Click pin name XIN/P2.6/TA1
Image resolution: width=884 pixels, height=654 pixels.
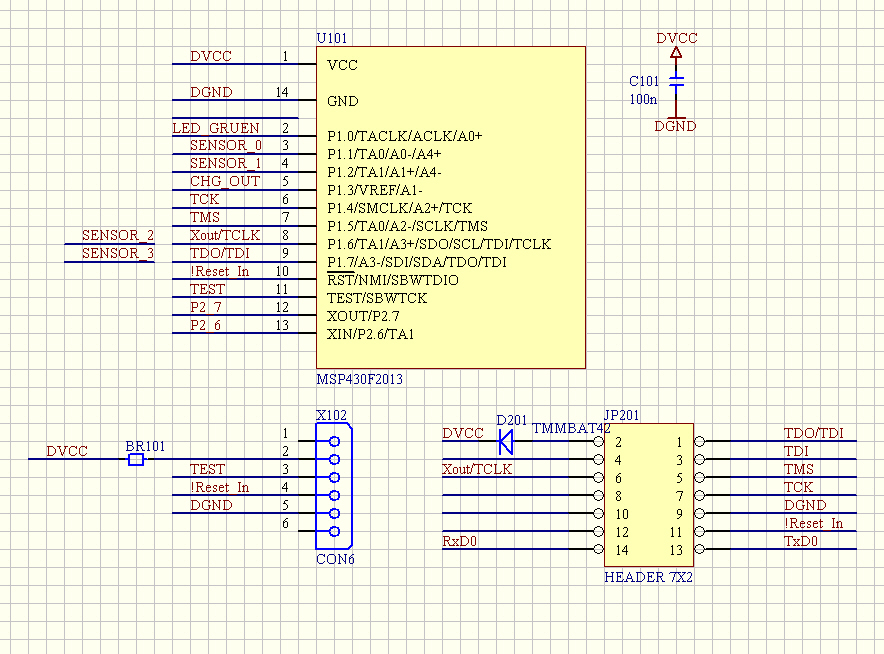click(x=370, y=334)
